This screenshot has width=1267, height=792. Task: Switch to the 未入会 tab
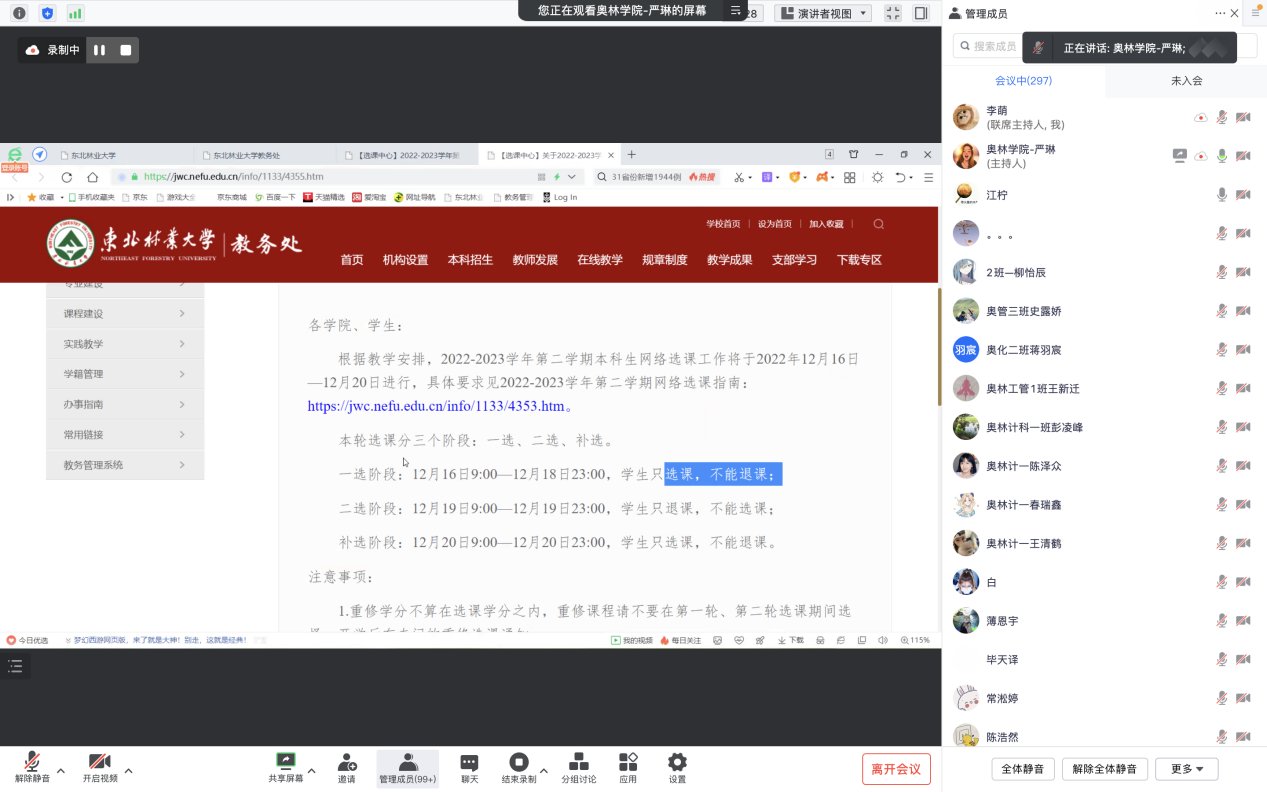point(1186,81)
